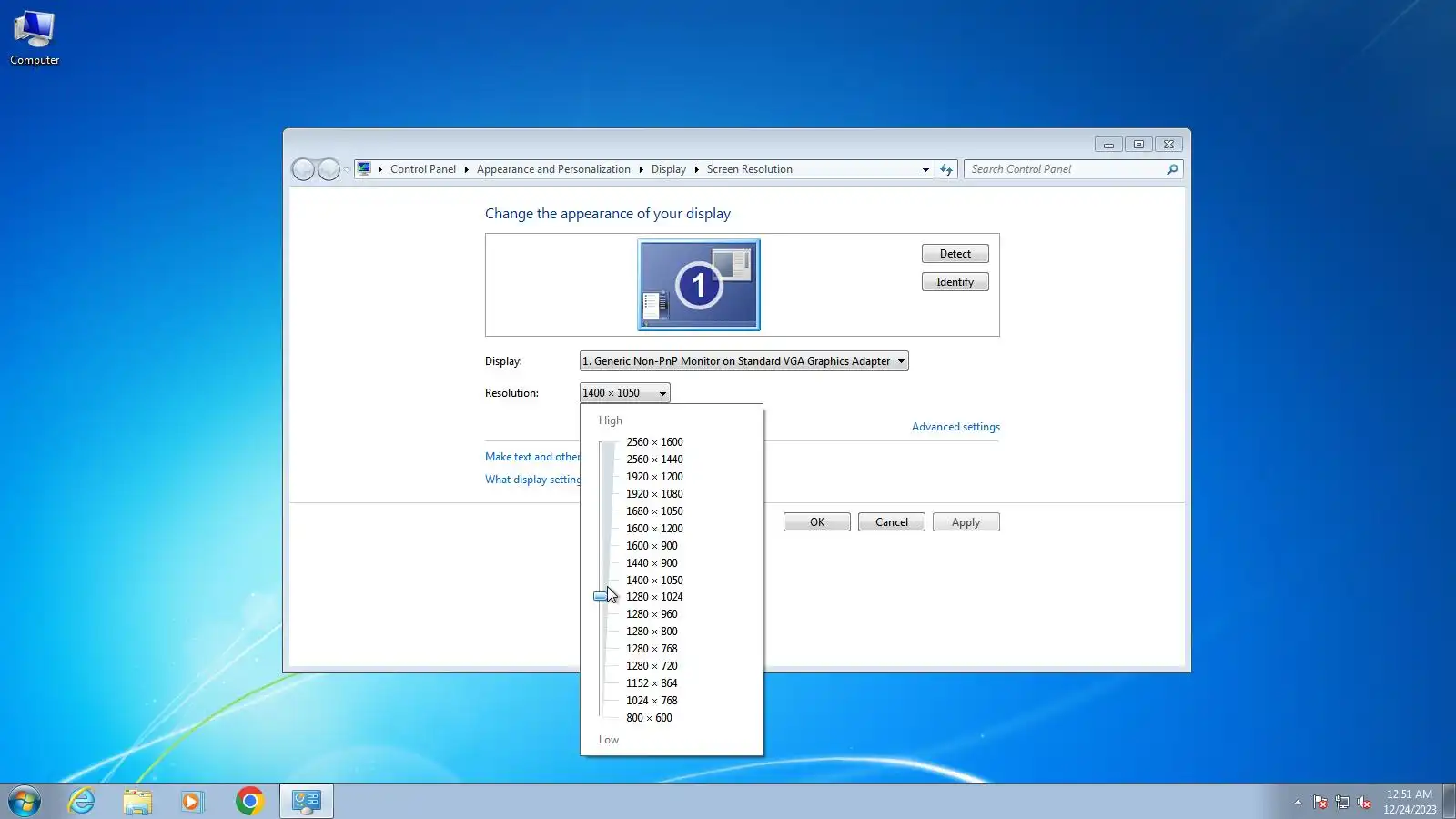Screen dimensions: 1456x819
Task: Open the network status tray icon
Action: (1342, 802)
